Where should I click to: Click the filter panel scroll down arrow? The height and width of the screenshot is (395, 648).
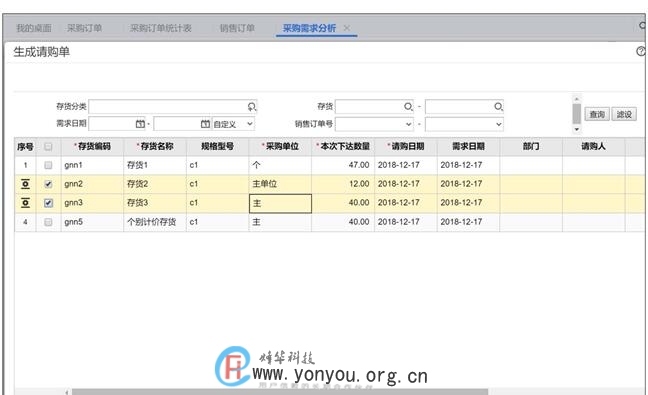[x=577, y=129]
